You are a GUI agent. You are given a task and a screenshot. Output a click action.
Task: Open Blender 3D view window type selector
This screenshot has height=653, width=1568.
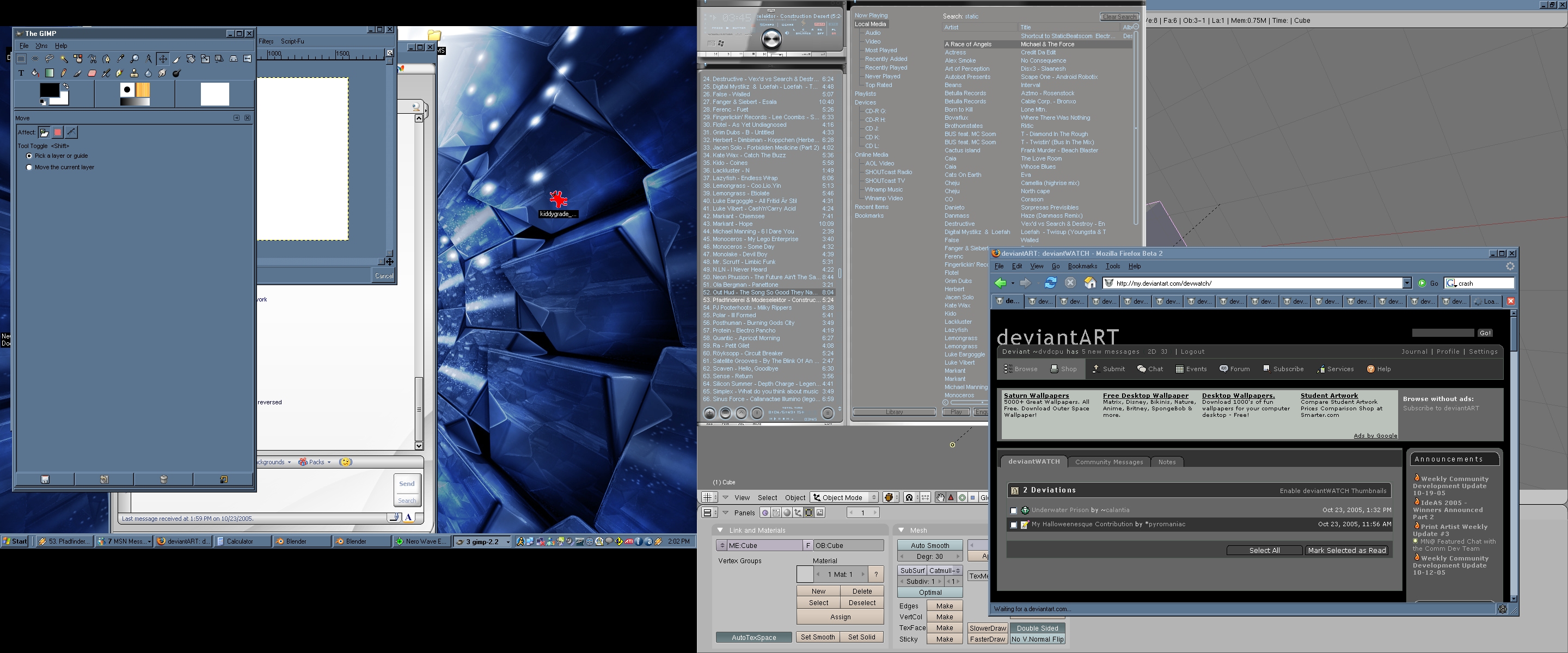710,497
